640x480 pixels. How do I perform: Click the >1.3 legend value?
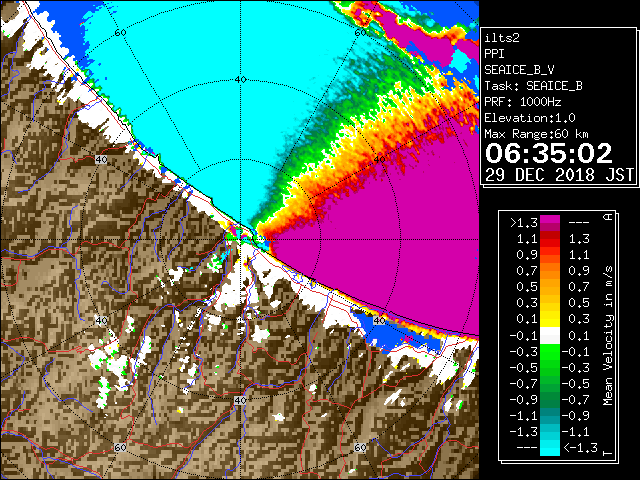pyautogui.click(x=524, y=223)
